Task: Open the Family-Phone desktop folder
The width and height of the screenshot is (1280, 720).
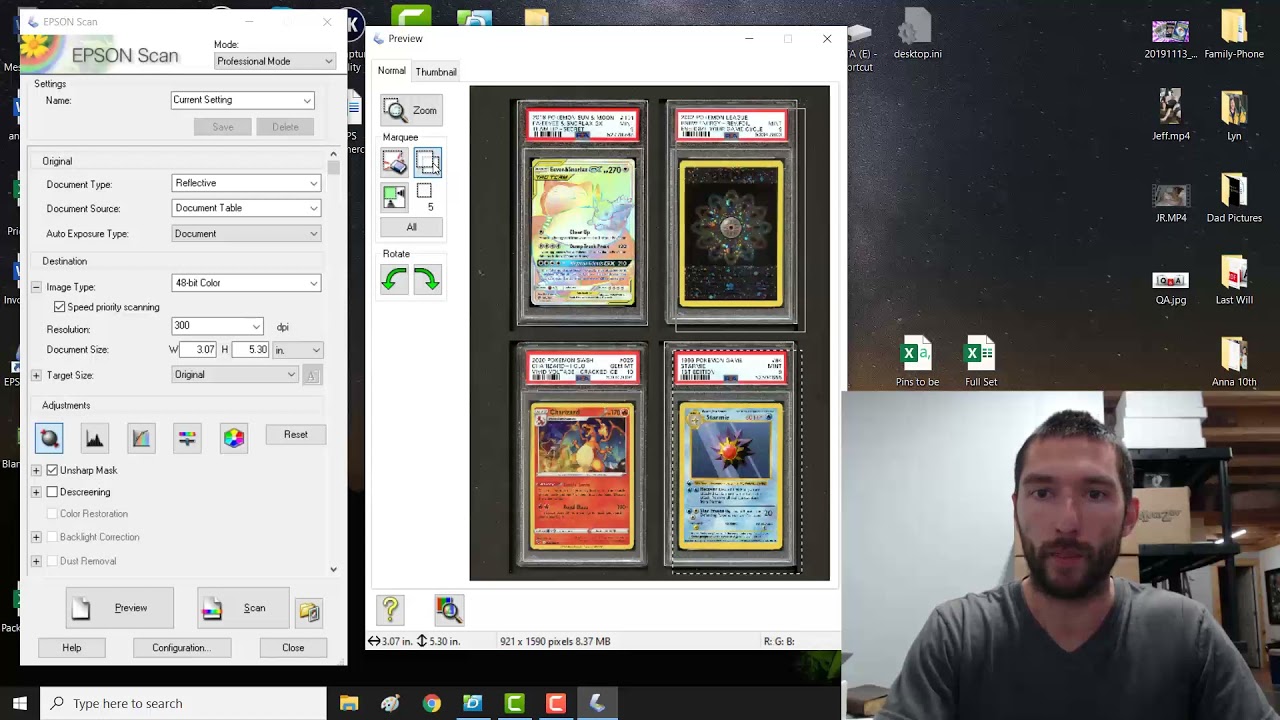Action: pyautogui.click(x=1234, y=36)
